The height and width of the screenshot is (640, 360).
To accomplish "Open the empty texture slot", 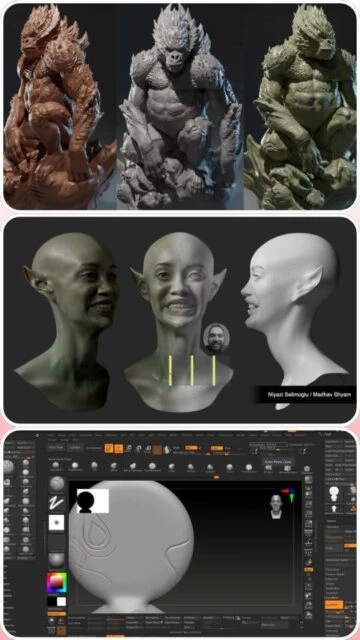I will point(57,542).
